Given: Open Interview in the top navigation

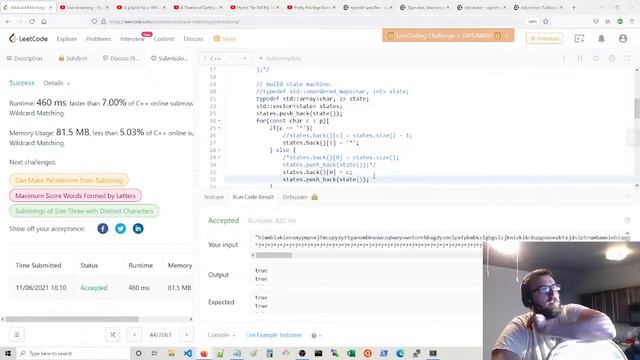Looking at the screenshot, I should (132, 39).
